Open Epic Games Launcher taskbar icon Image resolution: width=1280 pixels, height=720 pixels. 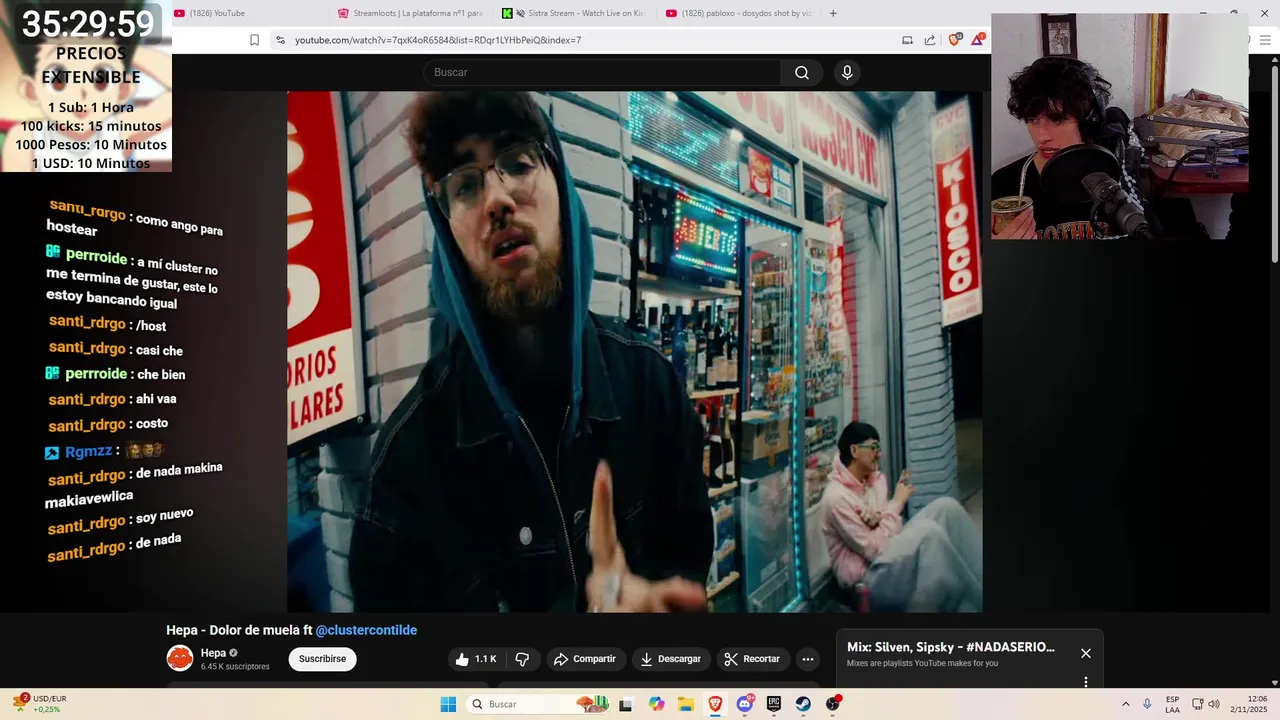point(774,704)
